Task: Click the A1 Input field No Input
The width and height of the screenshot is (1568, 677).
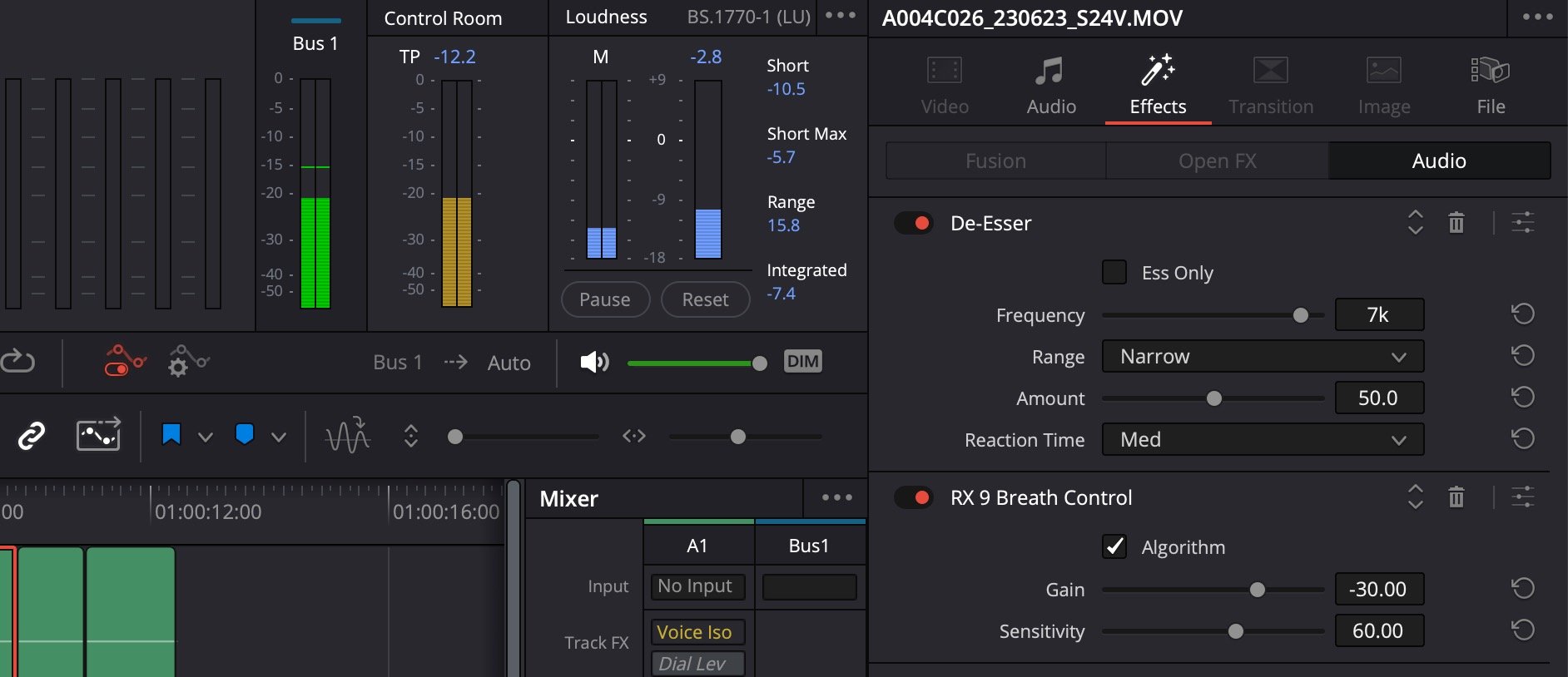Action: tap(697, 586)
